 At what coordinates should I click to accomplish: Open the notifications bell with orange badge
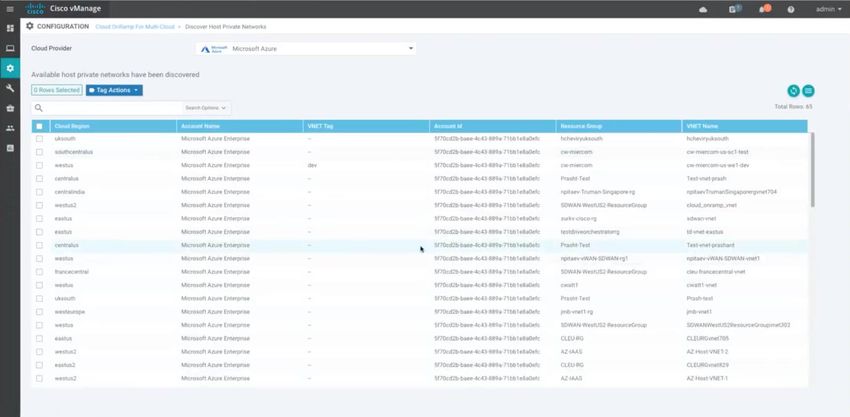765,9
